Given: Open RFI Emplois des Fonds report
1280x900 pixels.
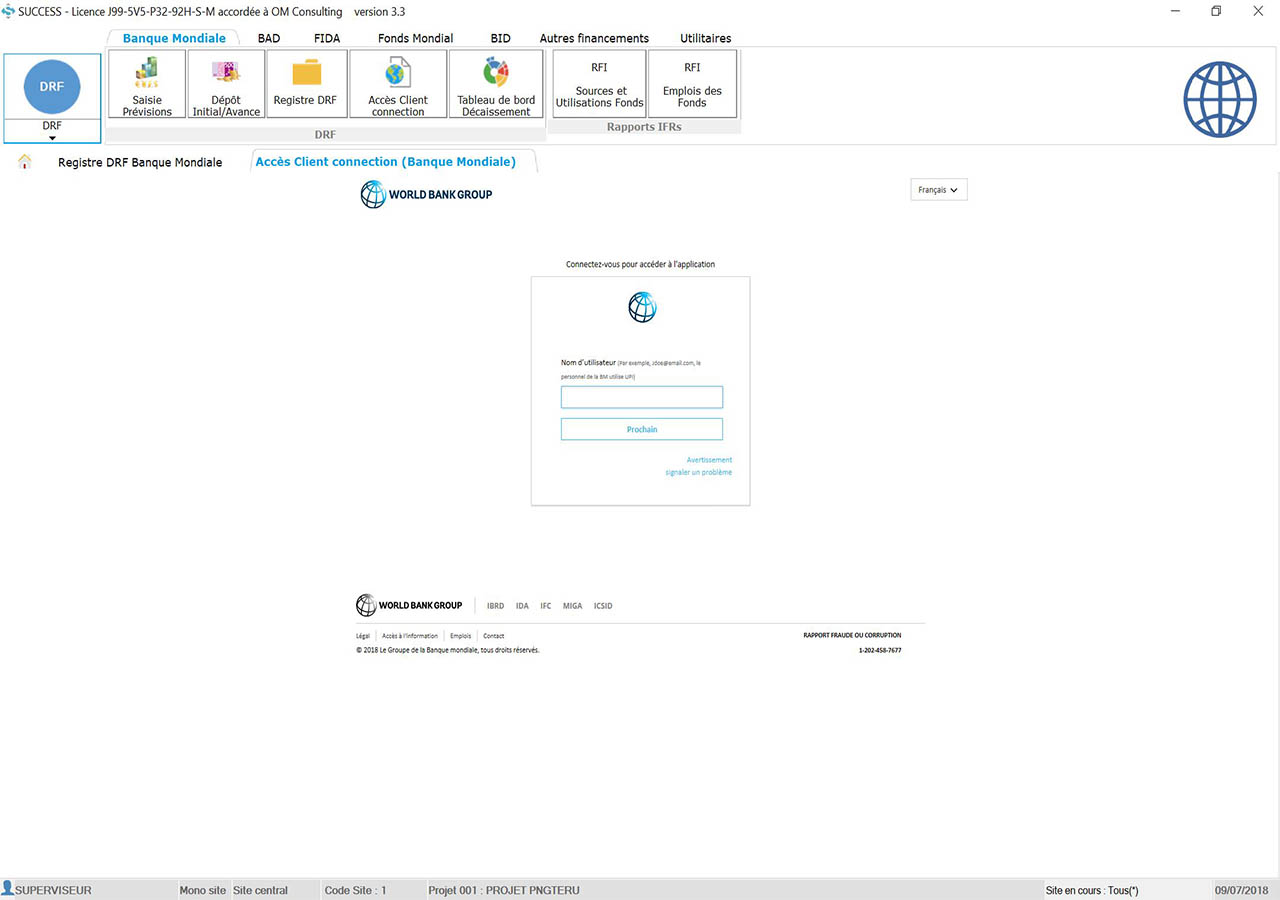Looking at the screenshot, I should pos(692,85).
